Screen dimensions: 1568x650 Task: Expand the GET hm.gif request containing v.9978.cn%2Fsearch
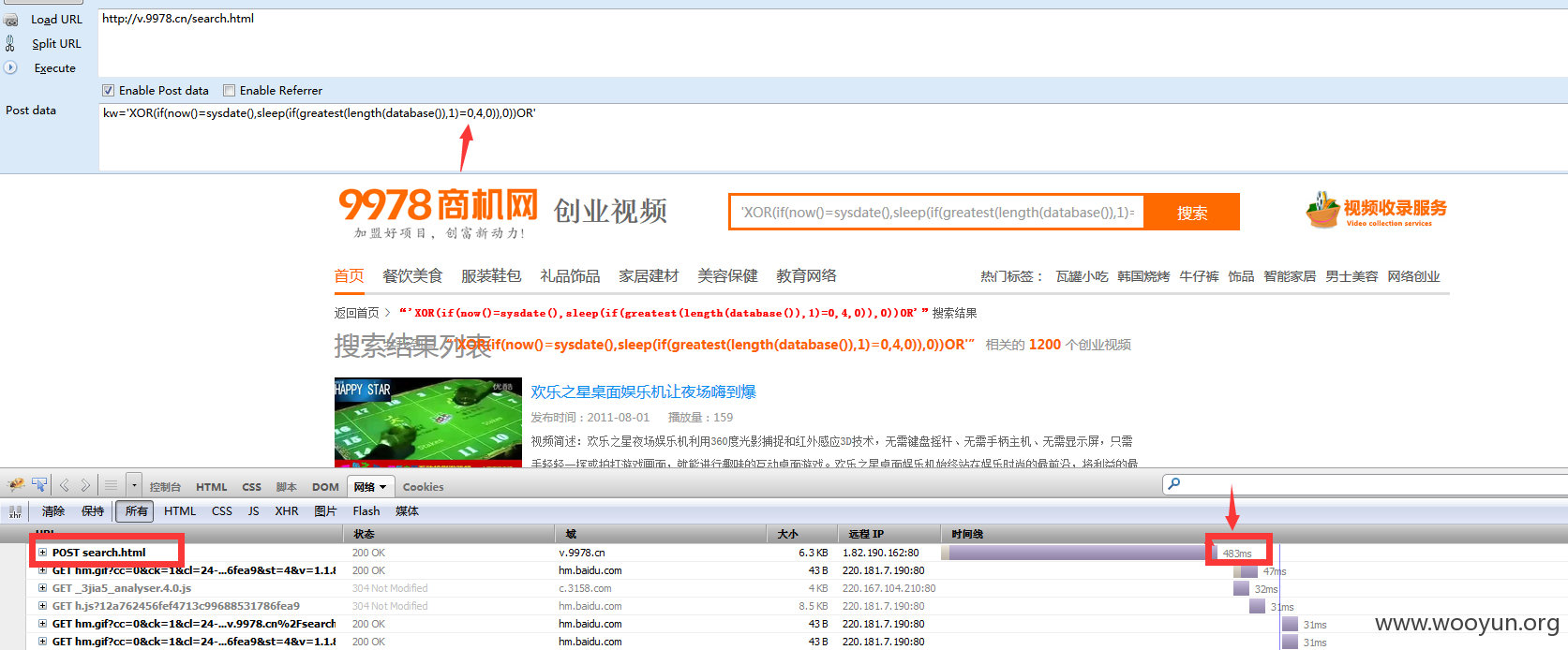point(42,624)
